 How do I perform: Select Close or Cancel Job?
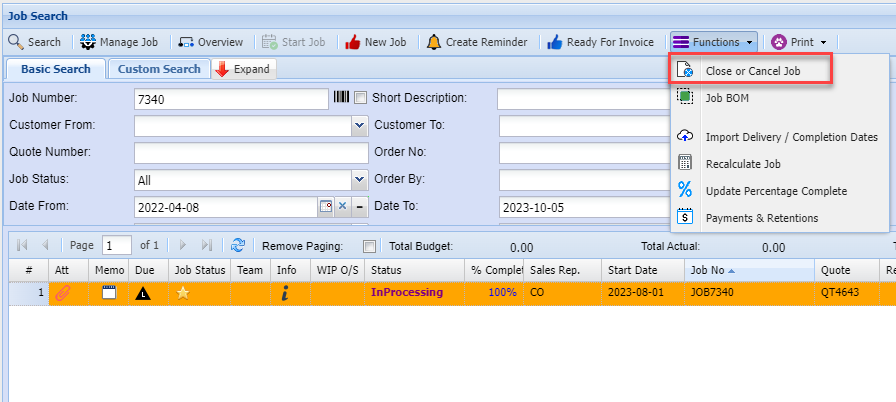click(x=751, y=71)
